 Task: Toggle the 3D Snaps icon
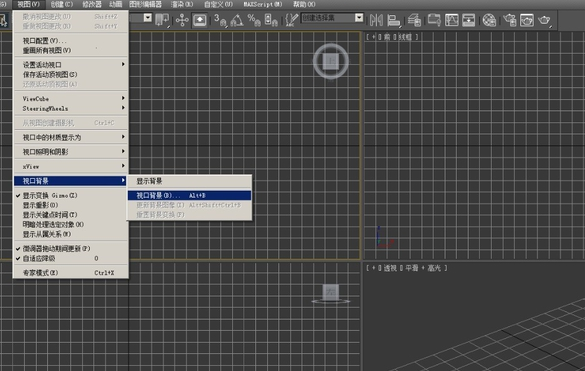220,20
